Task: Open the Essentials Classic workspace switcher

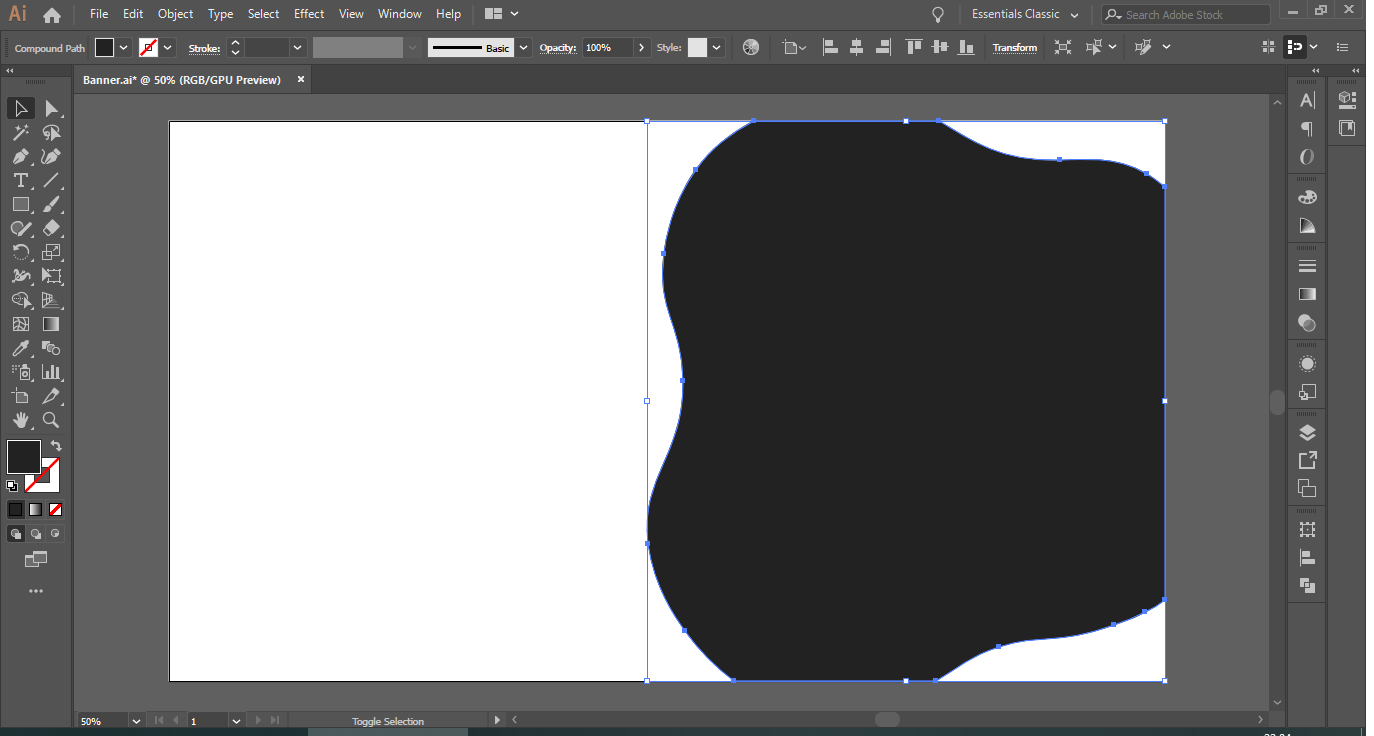Action: tap(1025, 14)
